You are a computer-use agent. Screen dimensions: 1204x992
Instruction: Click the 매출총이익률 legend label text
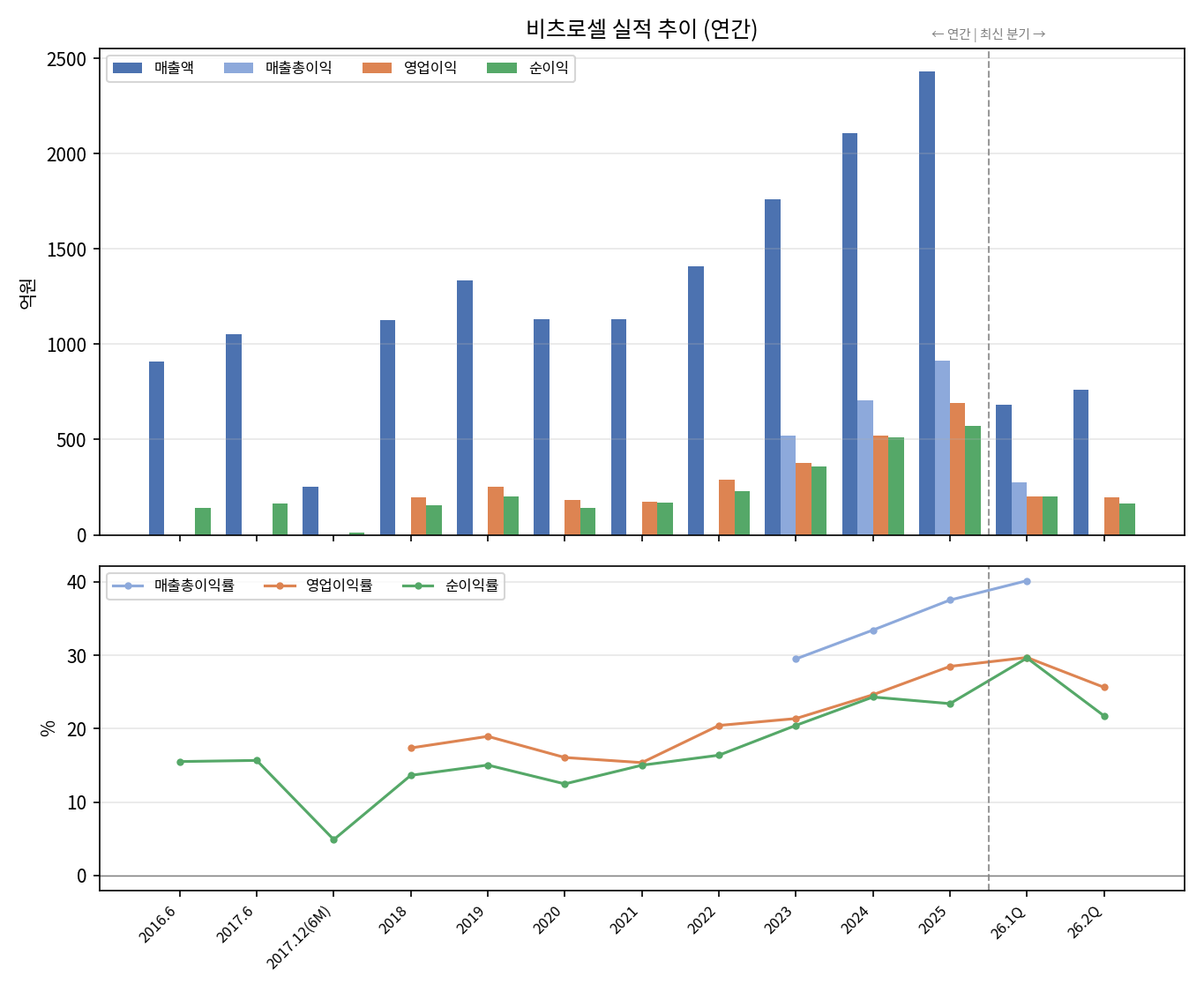tap(195, 586)
